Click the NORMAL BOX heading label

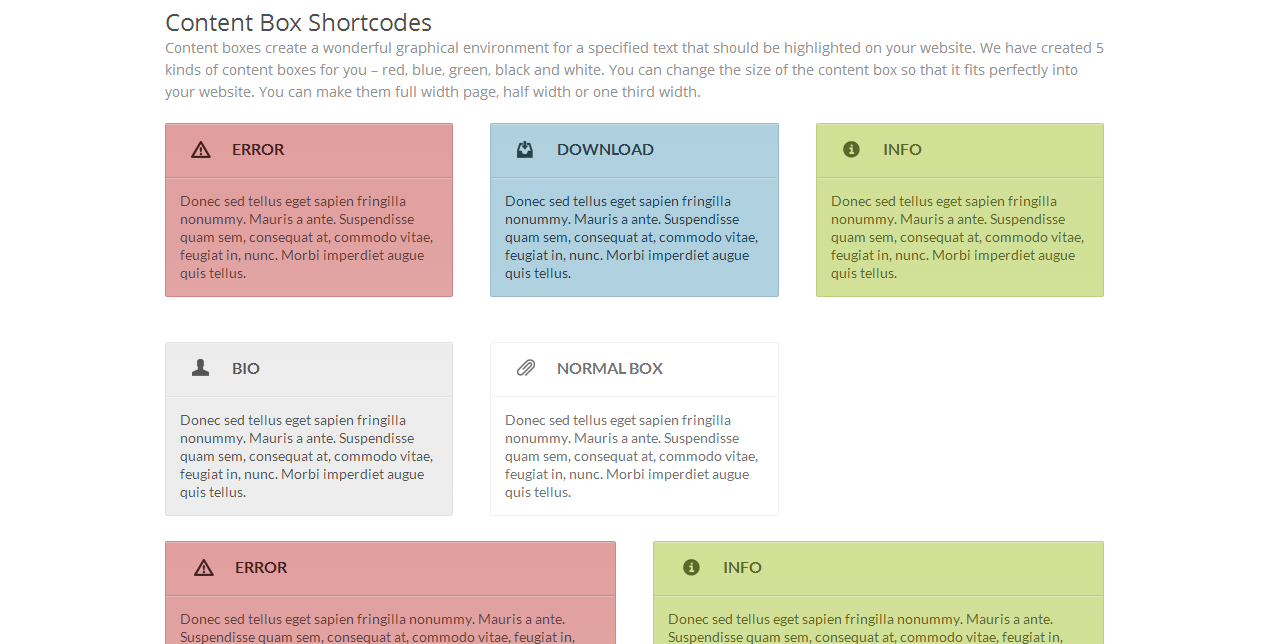(x=610, y=369)
